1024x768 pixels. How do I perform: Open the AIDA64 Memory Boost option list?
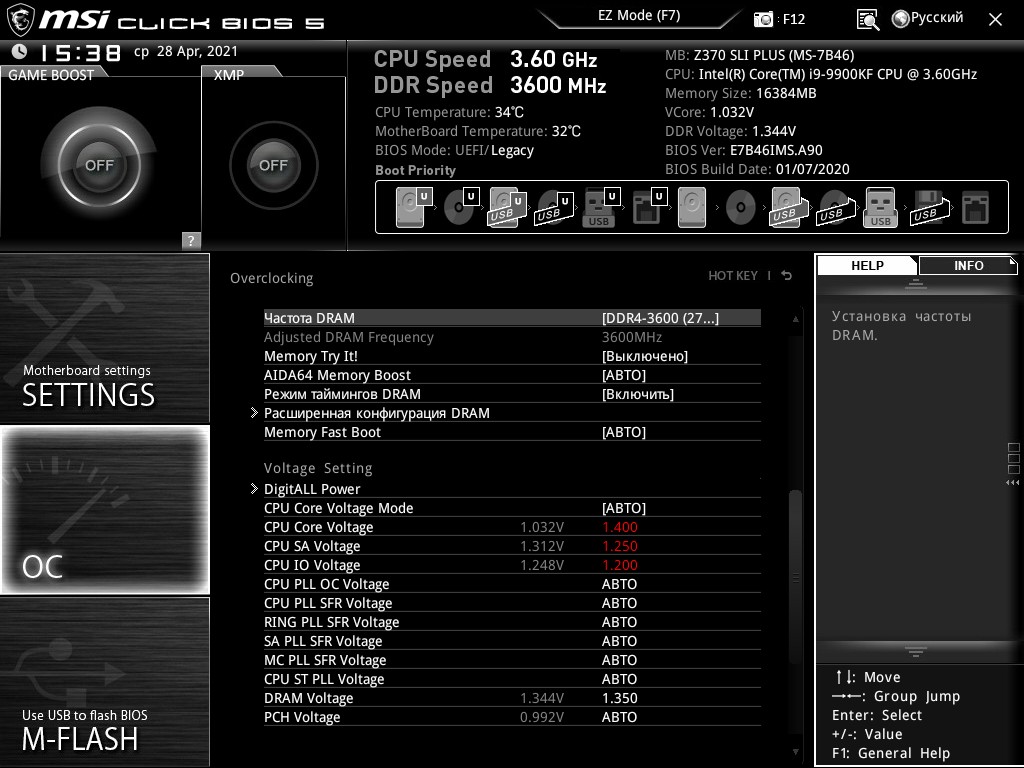click(x=624, y=375)
